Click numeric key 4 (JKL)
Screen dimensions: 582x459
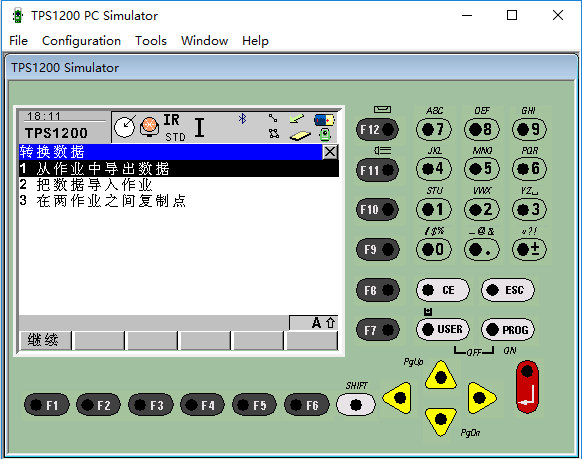434,169
